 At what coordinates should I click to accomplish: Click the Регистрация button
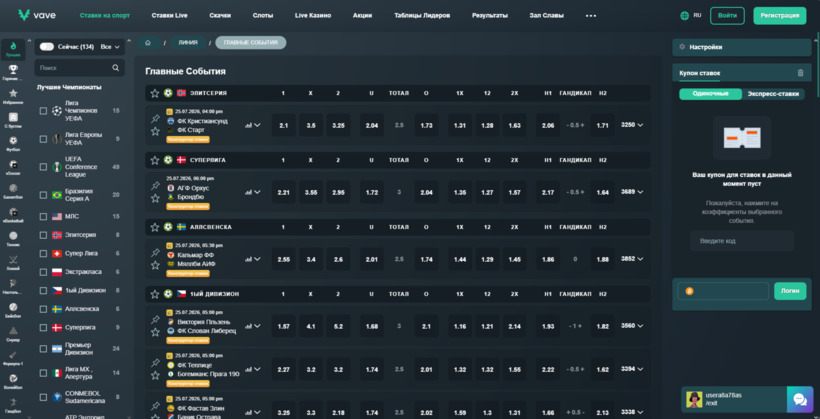pos(780,16)
